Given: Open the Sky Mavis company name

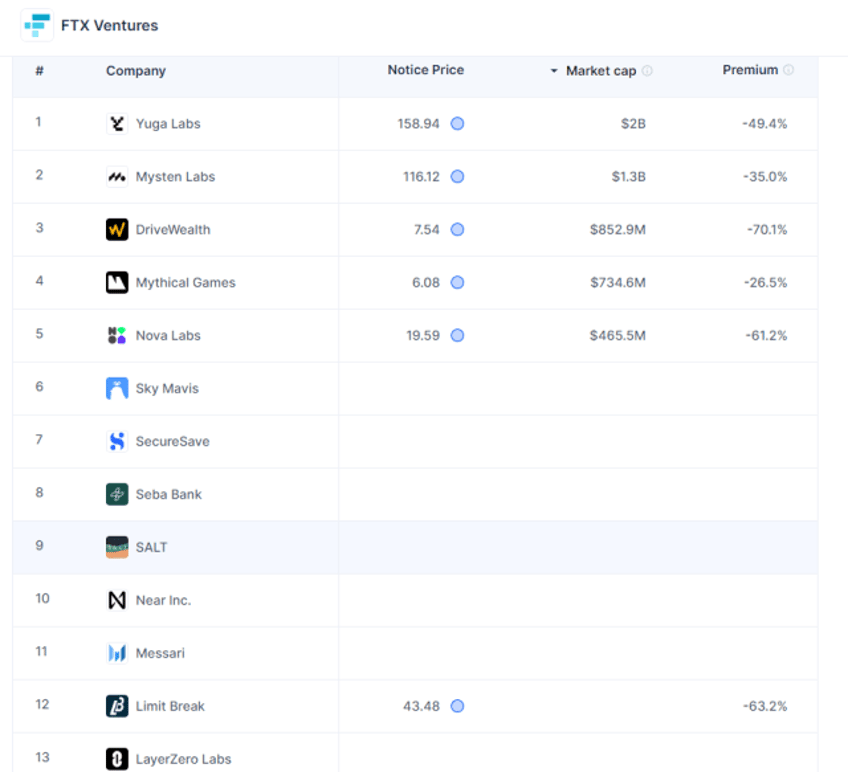Looking at the screenshot, I should [x=167, y=388].
